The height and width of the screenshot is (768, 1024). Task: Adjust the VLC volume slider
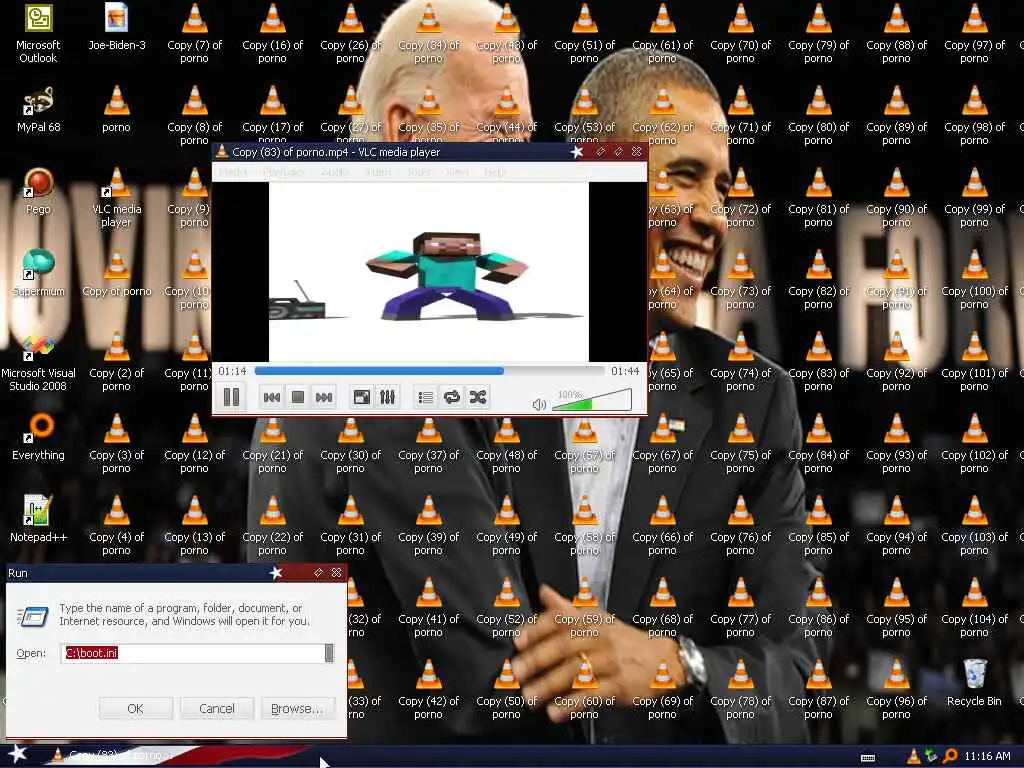[x=592, y=400]
